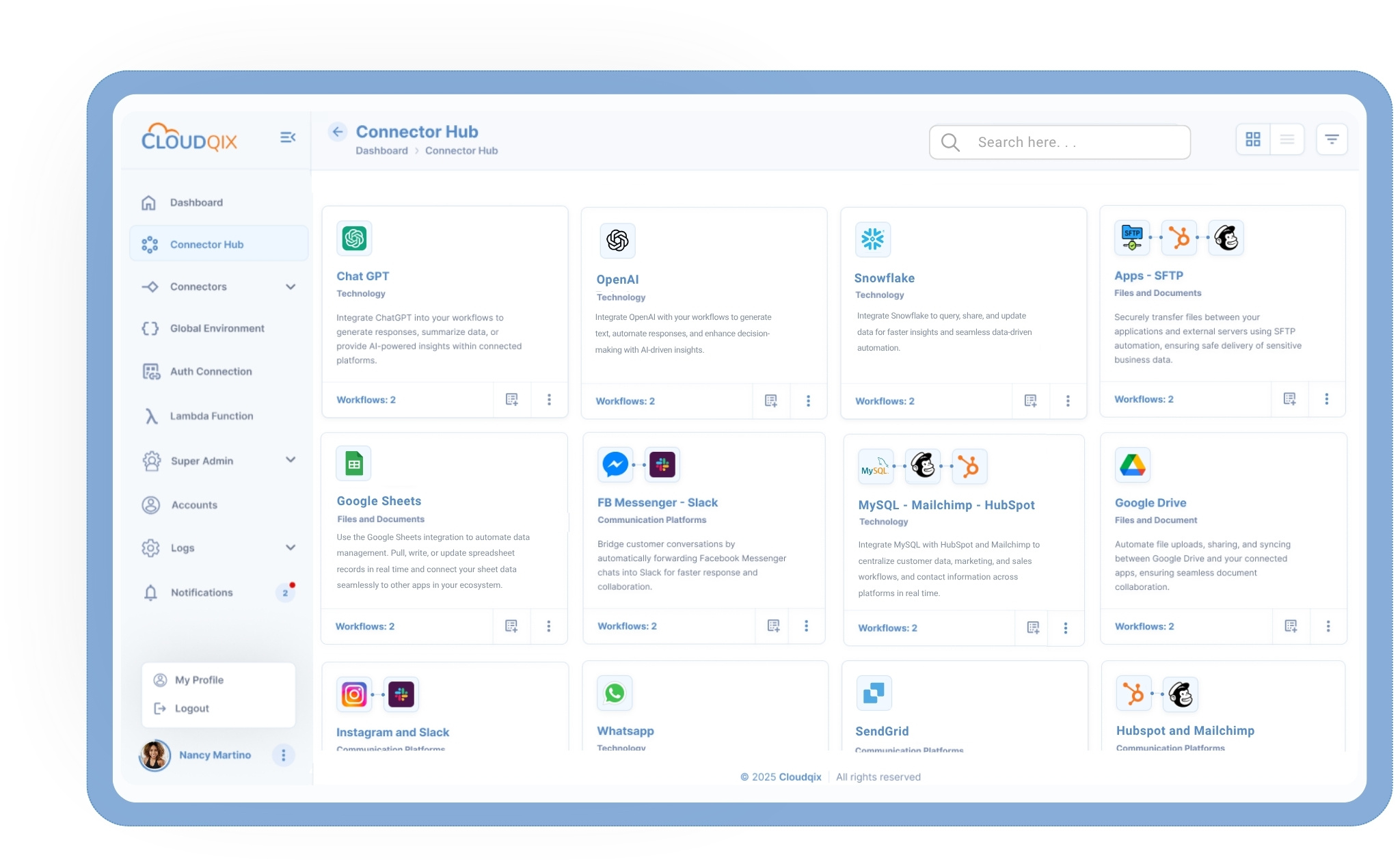Click the Notifications bell icon

click(x=151, y=593)
